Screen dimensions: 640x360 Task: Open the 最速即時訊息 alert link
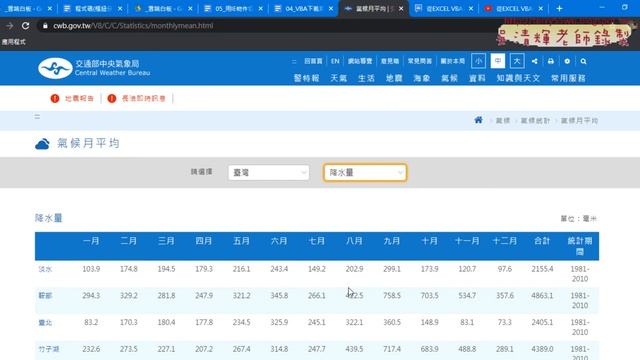click(x=144, y=98)
